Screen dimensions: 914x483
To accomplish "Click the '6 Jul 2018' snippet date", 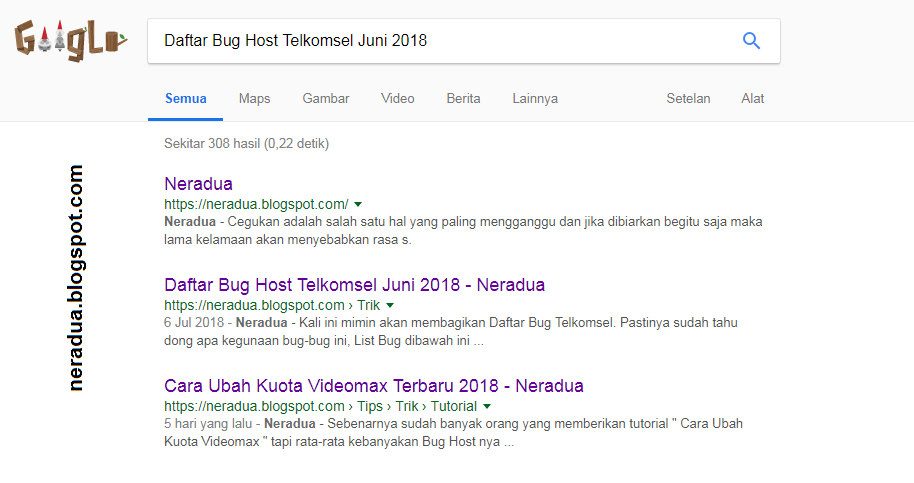I will tap(194, 323).
